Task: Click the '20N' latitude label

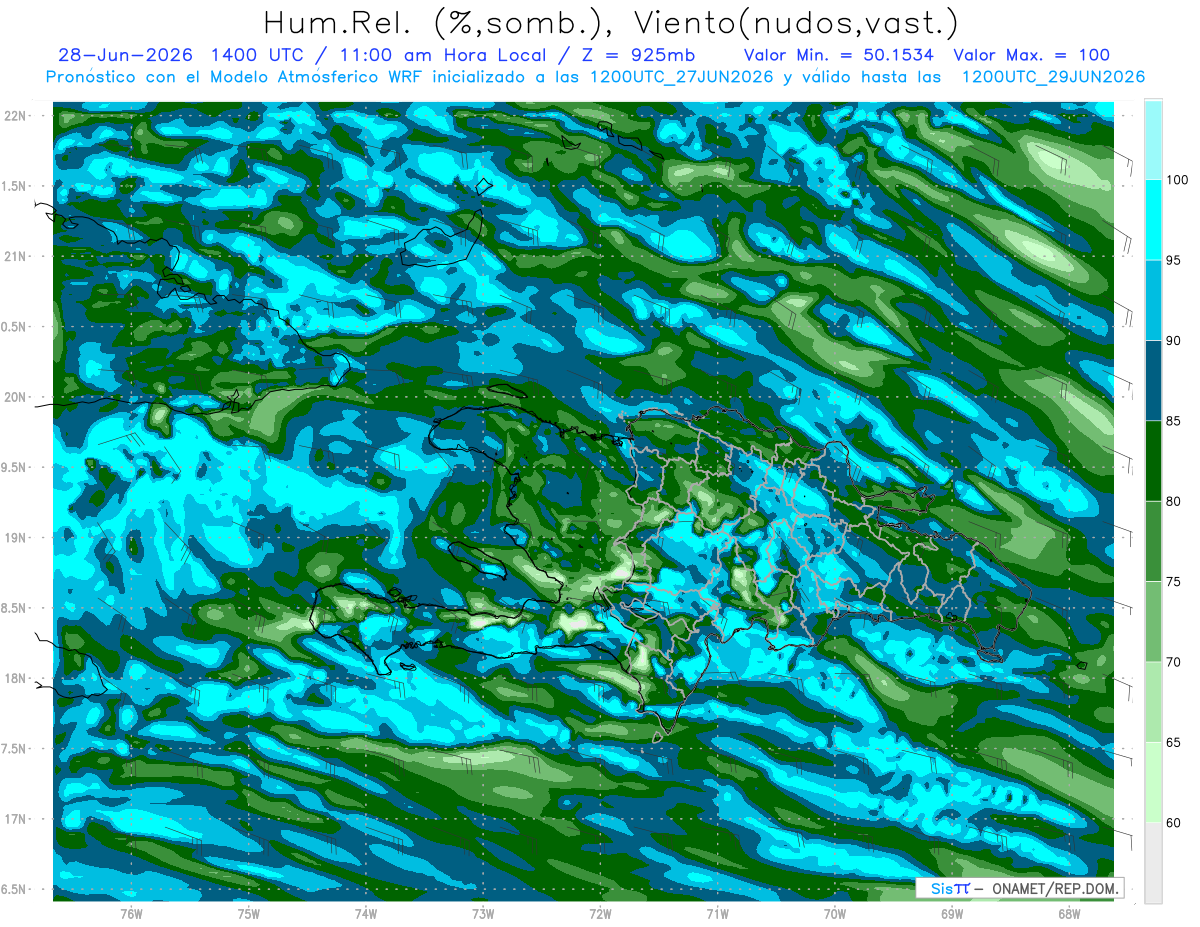Action: click(16, 397)
